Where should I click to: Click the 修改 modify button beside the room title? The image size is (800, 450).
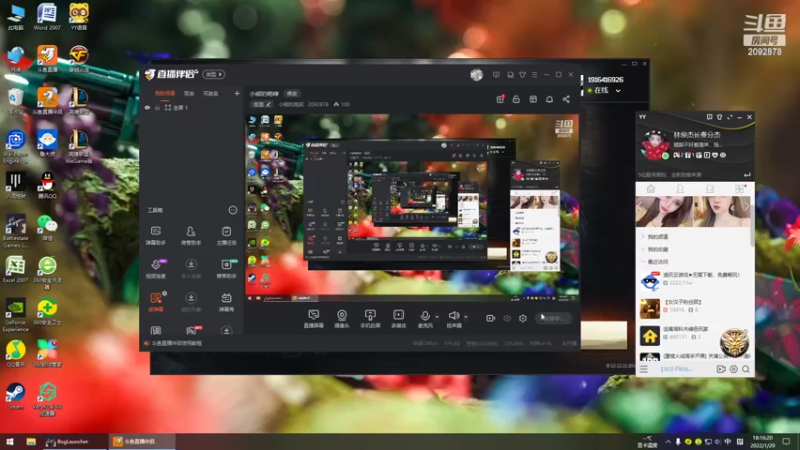tap(292, 94)
